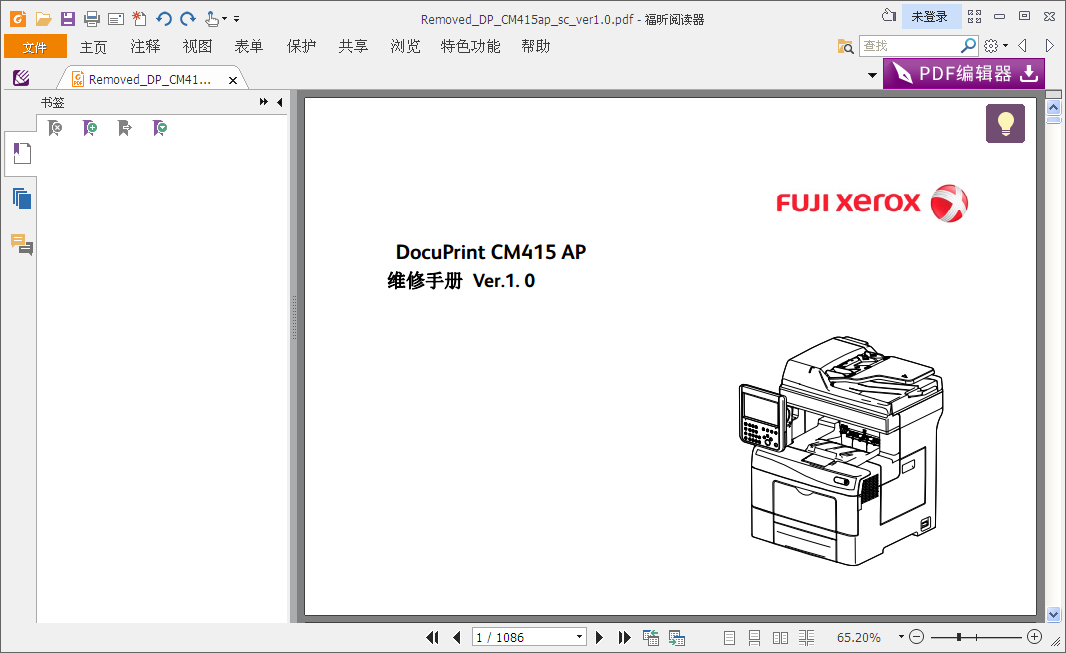This screenshot has width=1066, height=653.
Task: Open the 保护 protect tab
Action: point(301,47)
